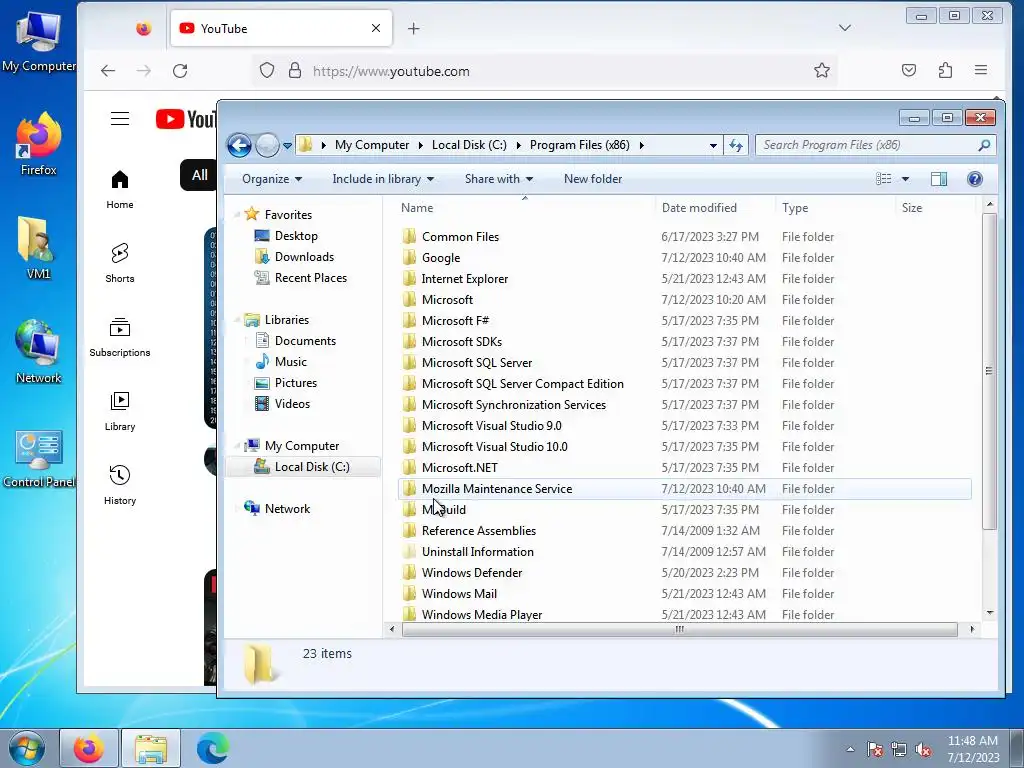Click the refresh button beside the address bar

[736, 145]
